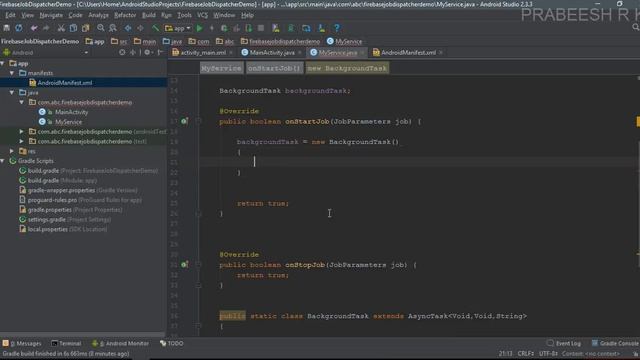Screen dimensions: 640x360
Task: Click the Stop square toolbar icon
Action: click(x=261, y=28)
